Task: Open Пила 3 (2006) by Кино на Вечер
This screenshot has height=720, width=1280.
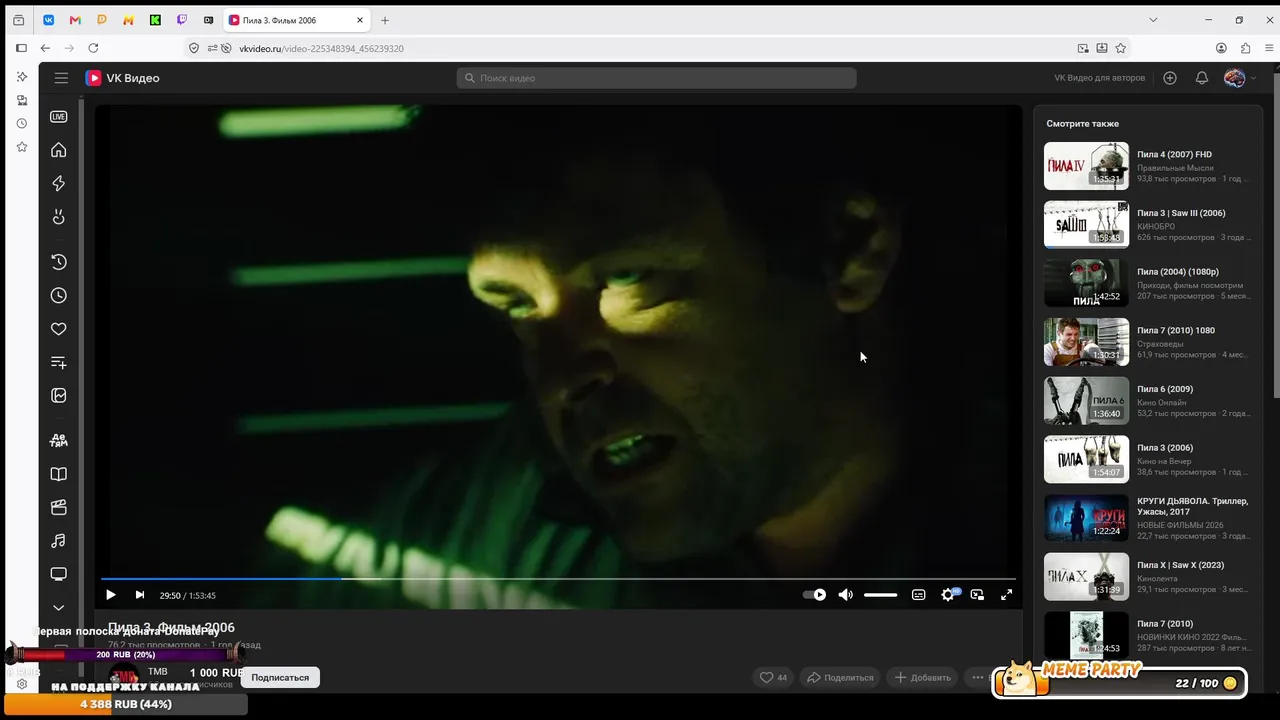Action: point(1148,460)
